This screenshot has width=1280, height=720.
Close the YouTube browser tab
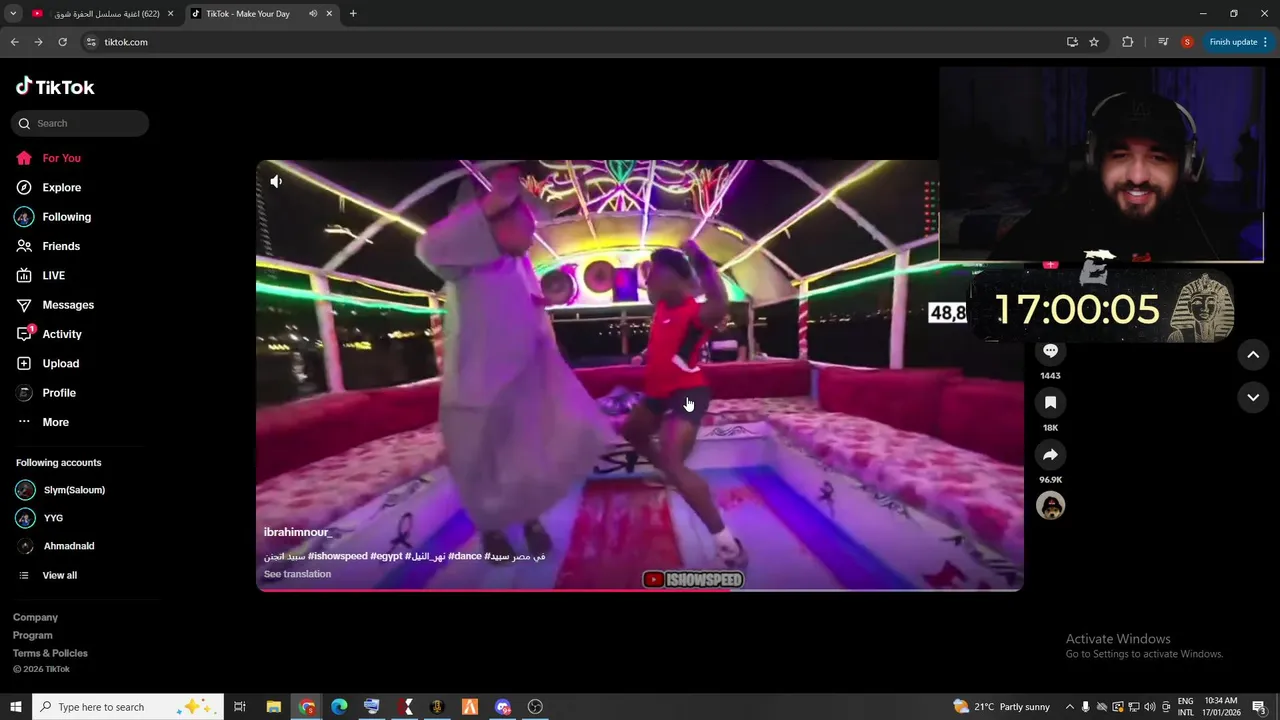171,14
